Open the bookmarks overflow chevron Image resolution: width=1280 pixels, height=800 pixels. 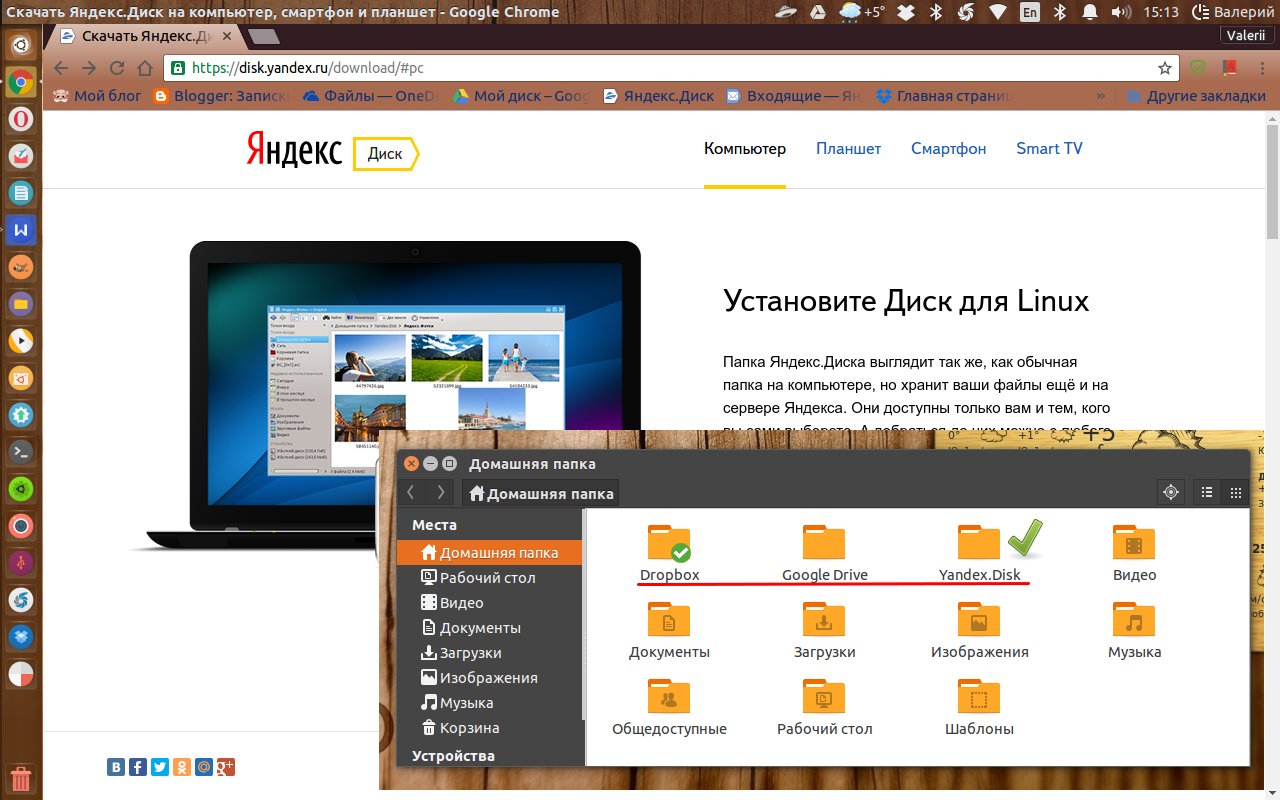[1100, 95]
